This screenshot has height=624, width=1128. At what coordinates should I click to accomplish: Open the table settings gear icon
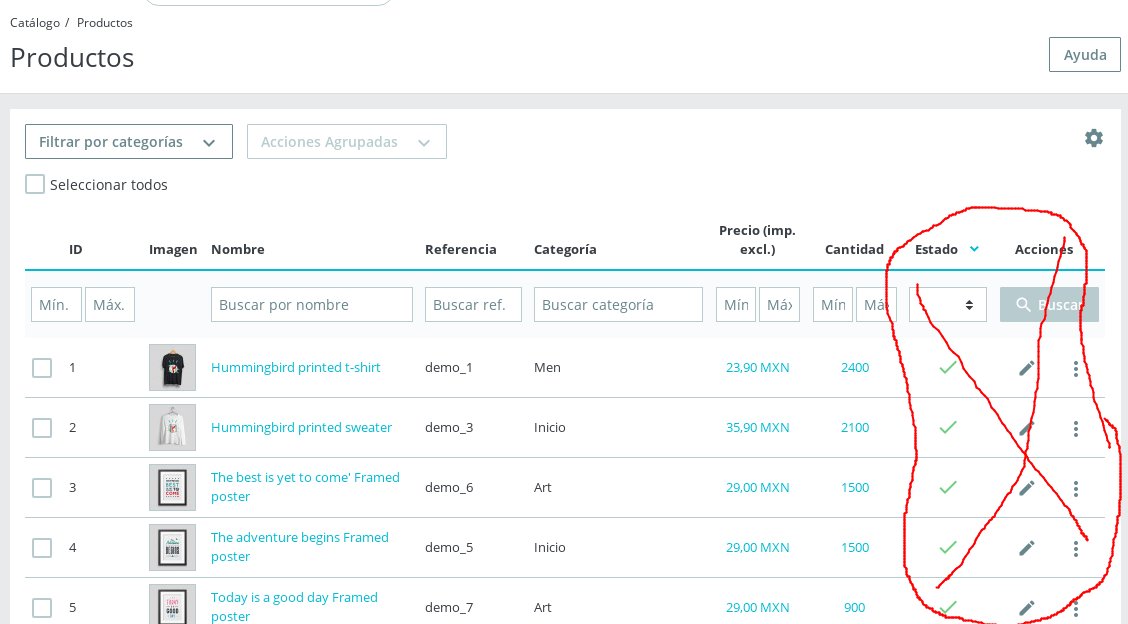tap(1094, 138)
